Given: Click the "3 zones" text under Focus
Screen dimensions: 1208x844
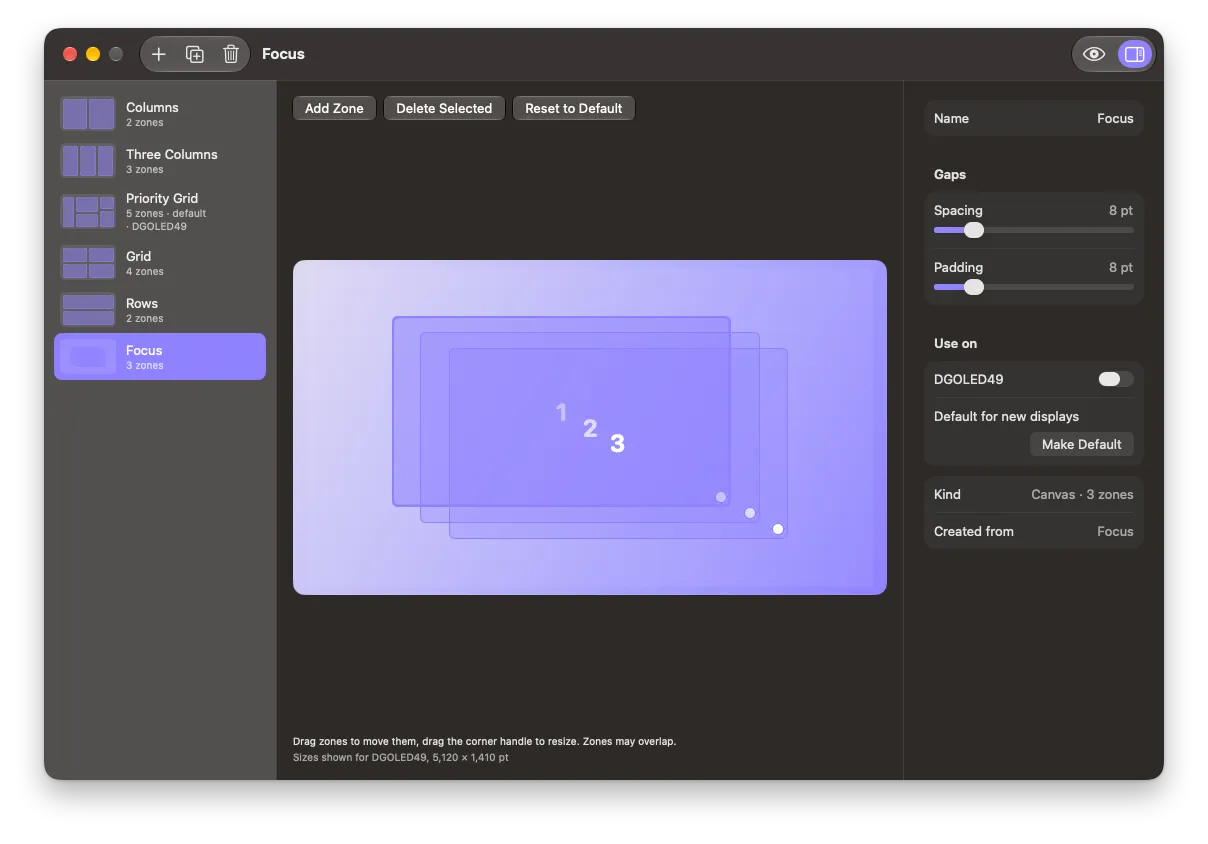Looking at the screenshot, I should [145, 366].
